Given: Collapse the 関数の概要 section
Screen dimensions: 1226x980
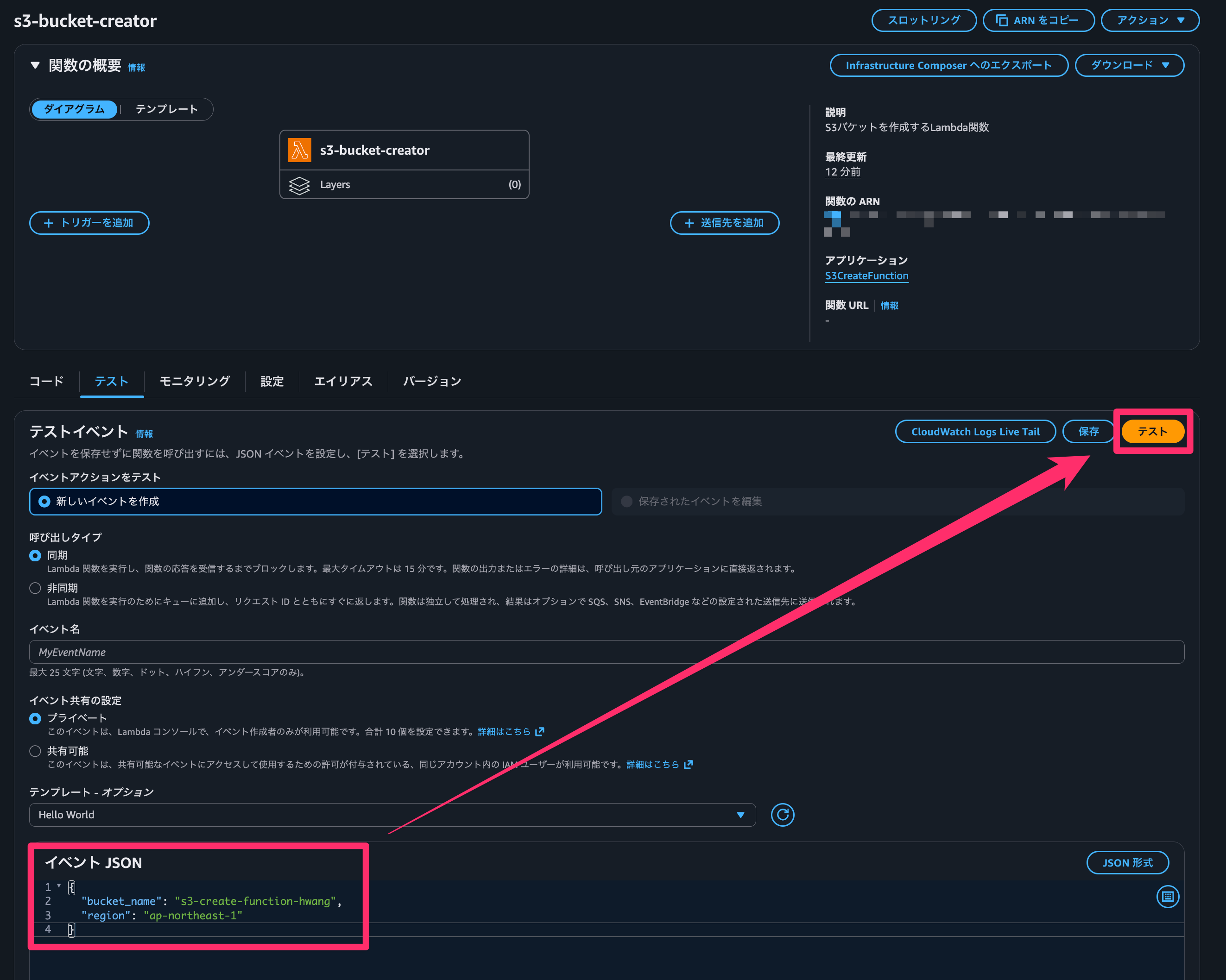Looking at the screenshot, I should pyautogui.click(x=35, y=65).
